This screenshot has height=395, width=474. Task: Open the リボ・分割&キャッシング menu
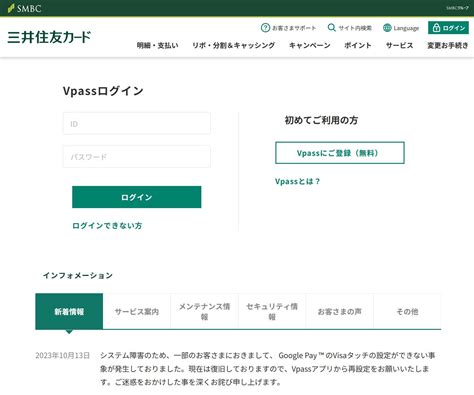[x=233, y=45]
